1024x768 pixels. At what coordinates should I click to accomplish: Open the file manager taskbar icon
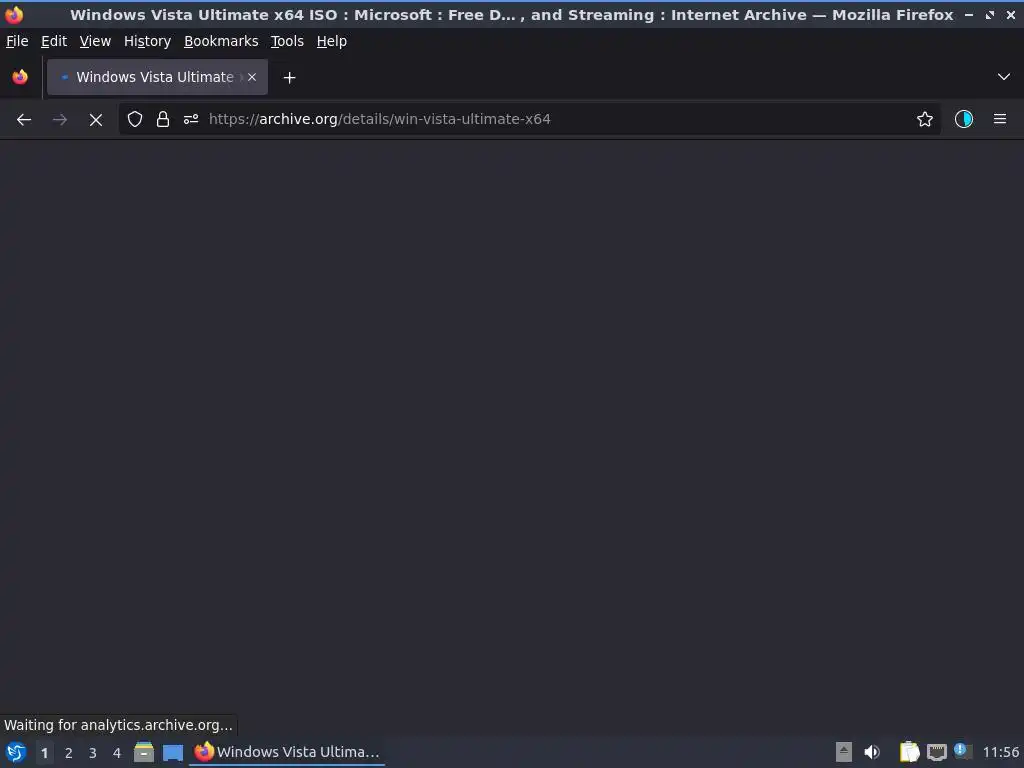pos(144,752)
